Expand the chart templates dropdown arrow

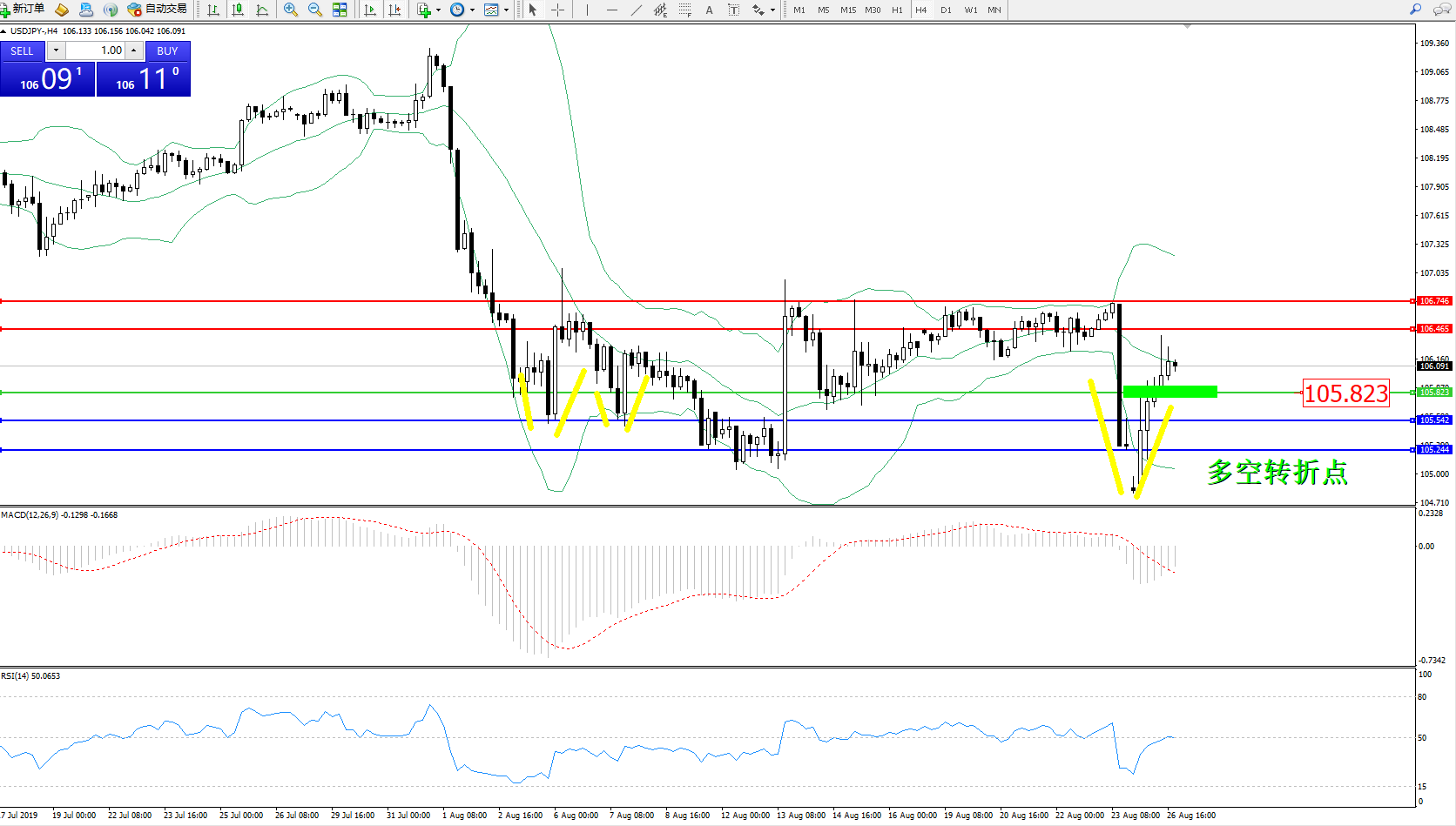coord(506,10)
